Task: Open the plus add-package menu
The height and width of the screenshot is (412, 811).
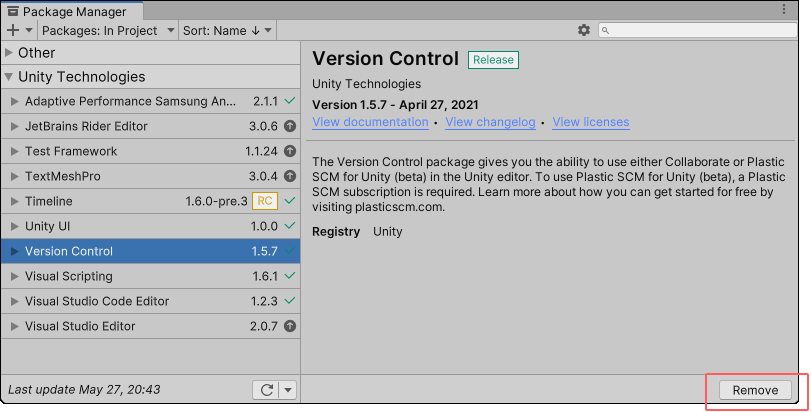Action: click(x=12, y=30)
